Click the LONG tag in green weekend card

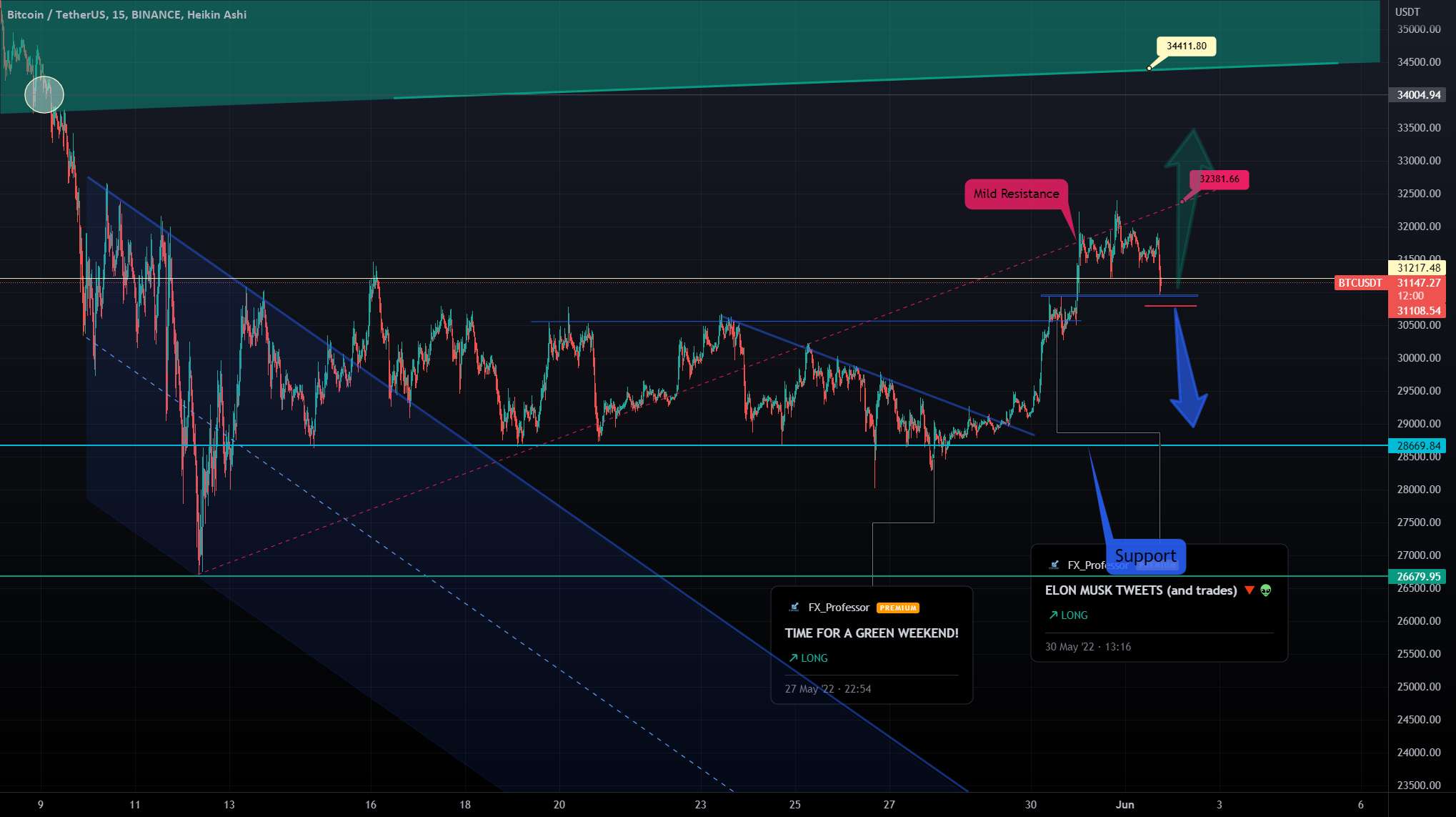(x=808, y=658)
